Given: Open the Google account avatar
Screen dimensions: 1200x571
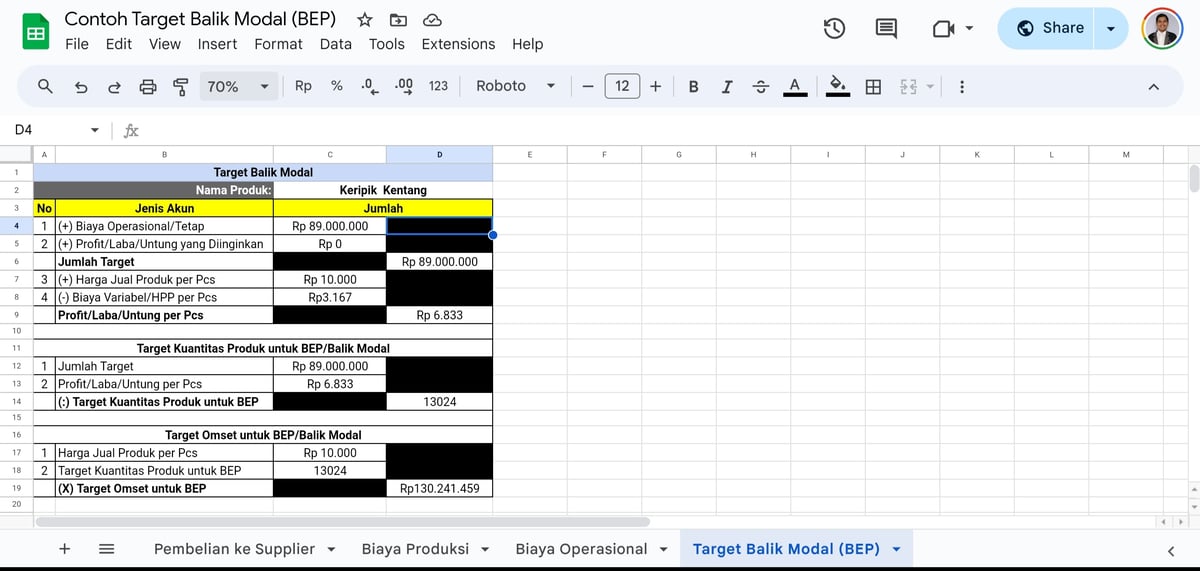Looking at the screenshot, I should coord(1162,28).
